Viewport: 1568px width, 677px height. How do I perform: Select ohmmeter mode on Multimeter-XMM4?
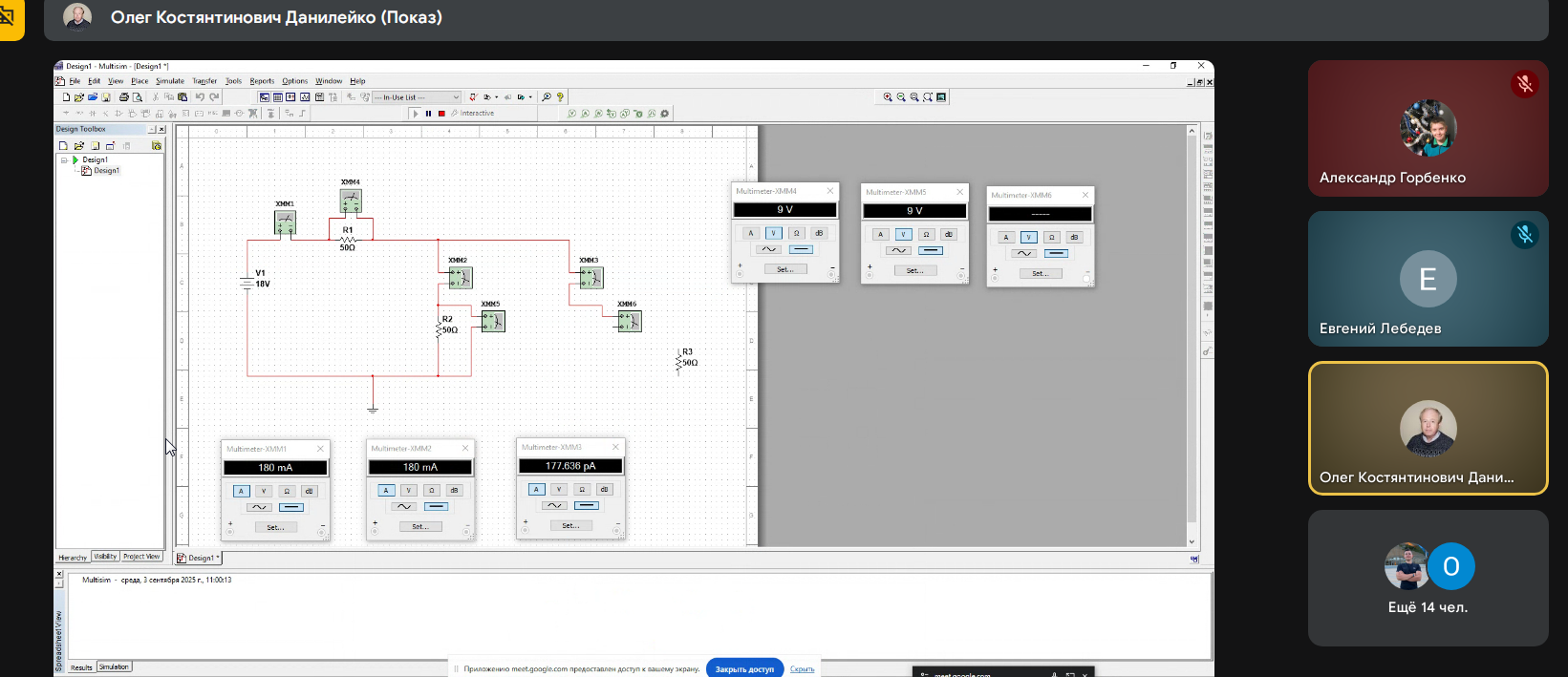[796, 233]
